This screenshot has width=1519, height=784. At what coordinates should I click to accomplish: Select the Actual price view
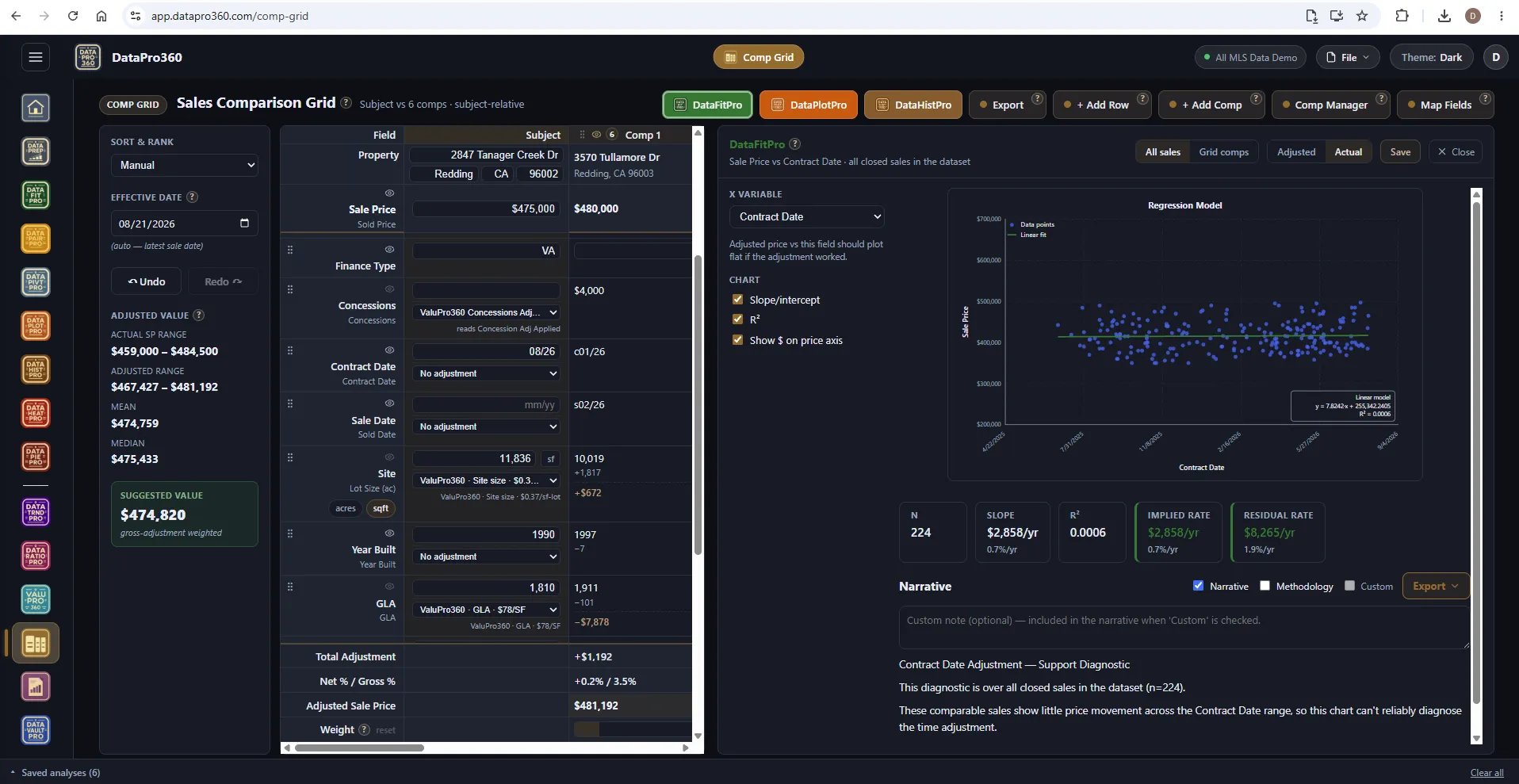[1348, 151]
